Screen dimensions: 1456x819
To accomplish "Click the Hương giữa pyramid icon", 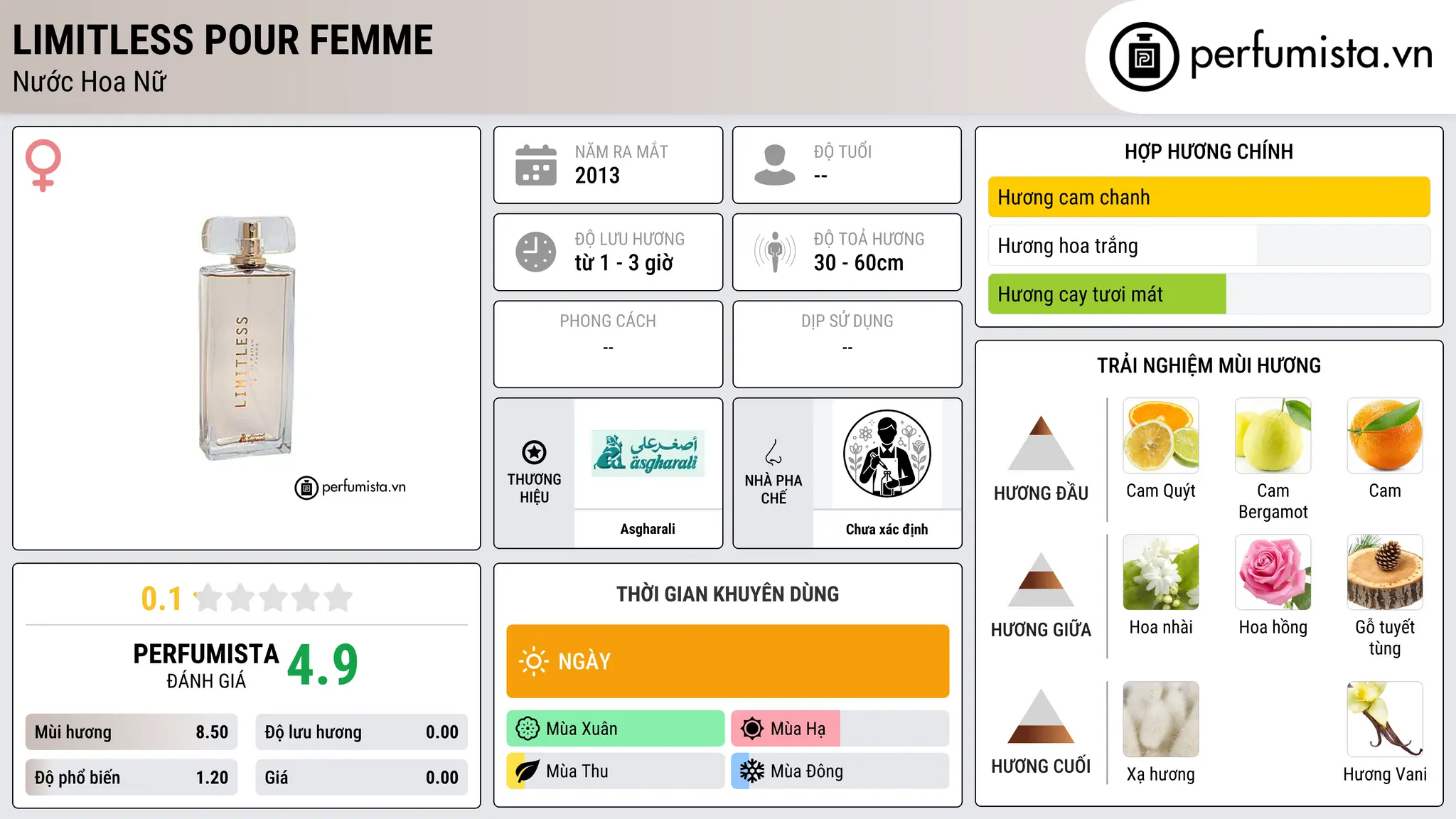I will pos(1041,579).
